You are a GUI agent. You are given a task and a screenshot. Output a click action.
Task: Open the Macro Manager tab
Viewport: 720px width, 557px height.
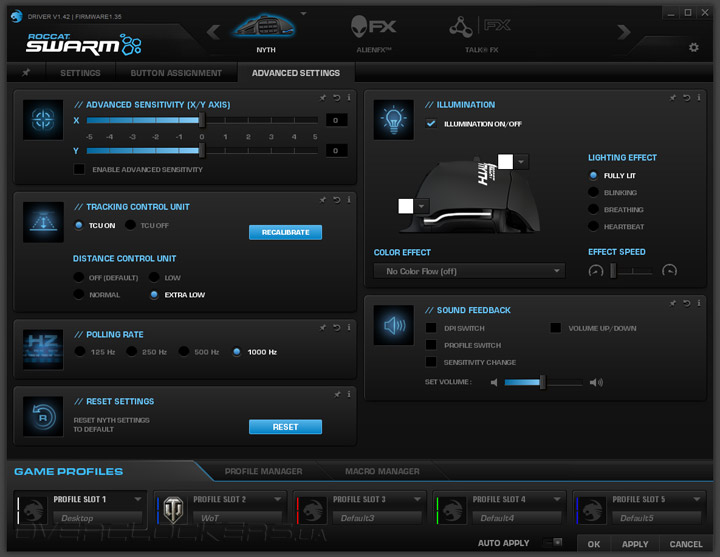382,471
